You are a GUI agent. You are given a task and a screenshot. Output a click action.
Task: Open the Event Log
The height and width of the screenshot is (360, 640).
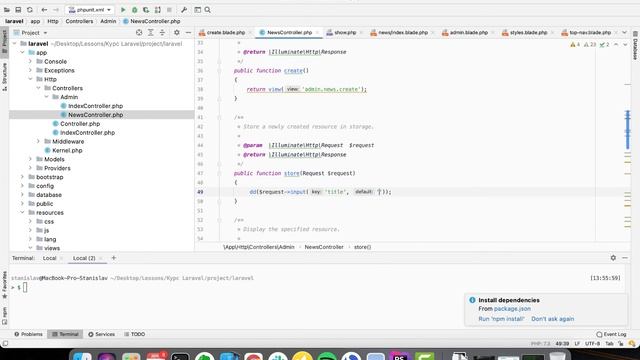pyautogui.click(x=611, y=334)
